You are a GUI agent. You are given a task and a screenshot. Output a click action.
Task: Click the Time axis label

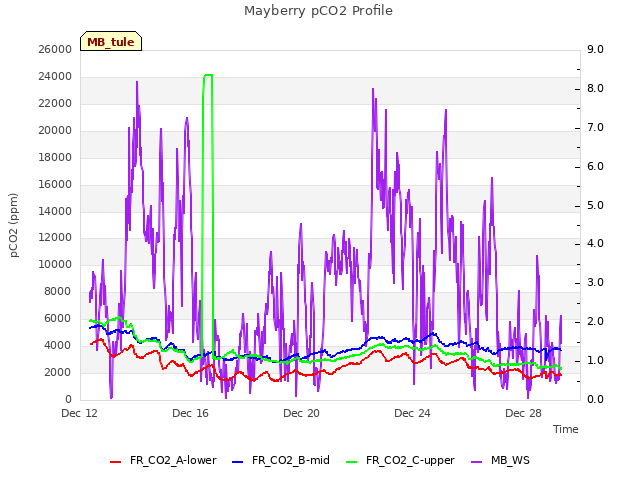coord(566,429)
